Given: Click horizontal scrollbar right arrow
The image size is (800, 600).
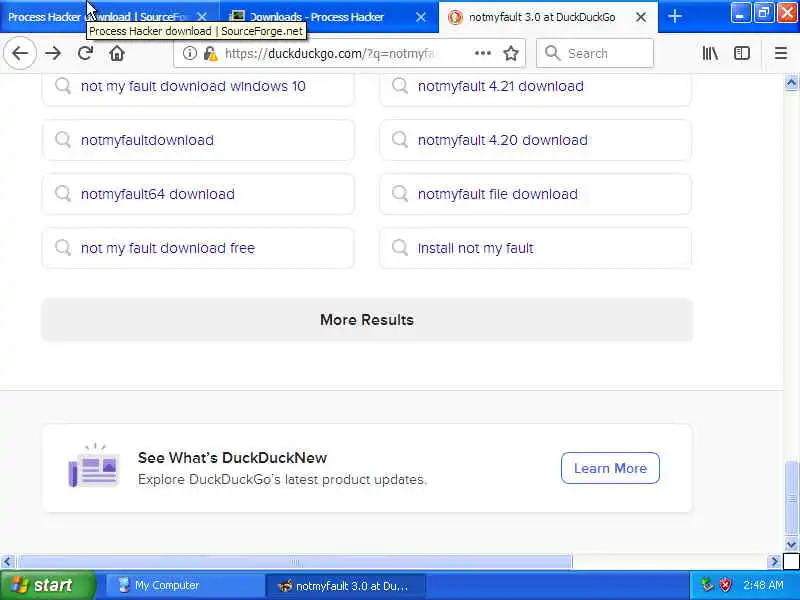Looking at the screenshot, I should pyautogui.click(x=774, y=562).
